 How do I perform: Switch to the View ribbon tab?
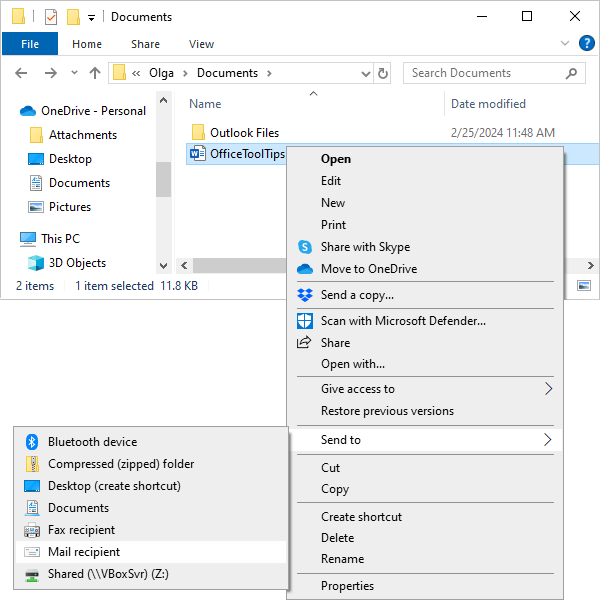coord(201,44)
